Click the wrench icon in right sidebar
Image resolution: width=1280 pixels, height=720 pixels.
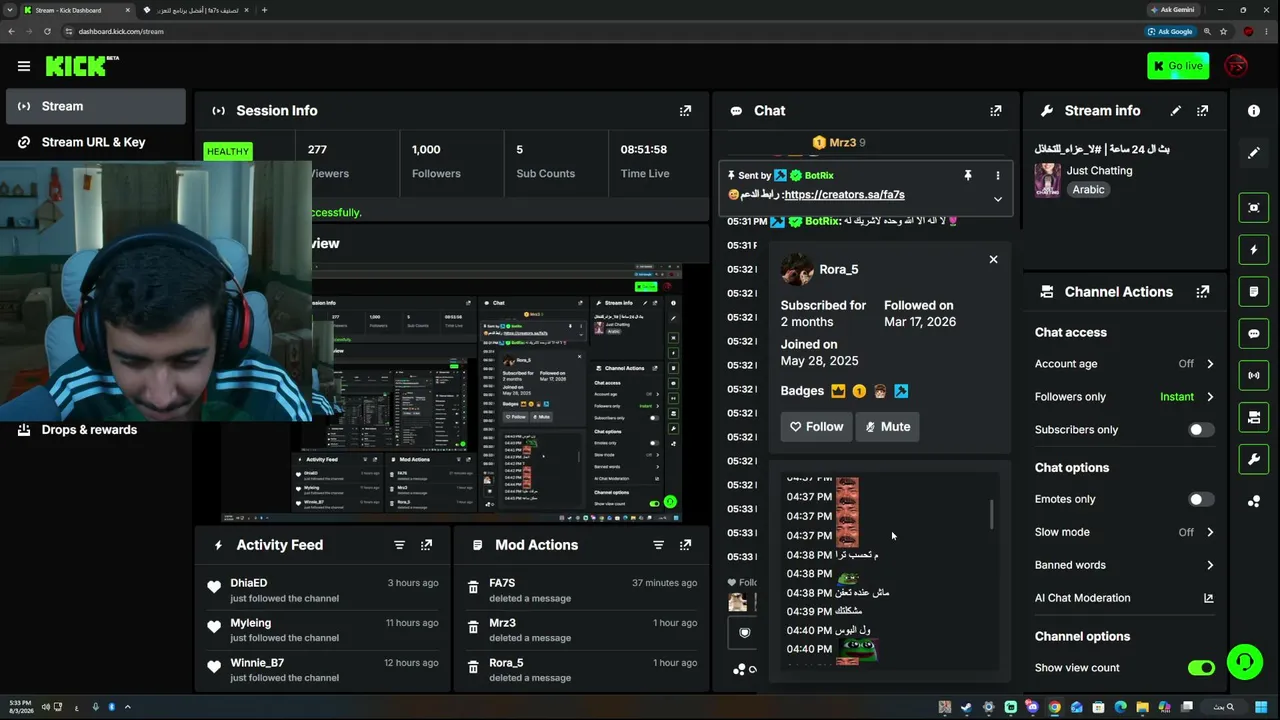(x=1254, y=460)
